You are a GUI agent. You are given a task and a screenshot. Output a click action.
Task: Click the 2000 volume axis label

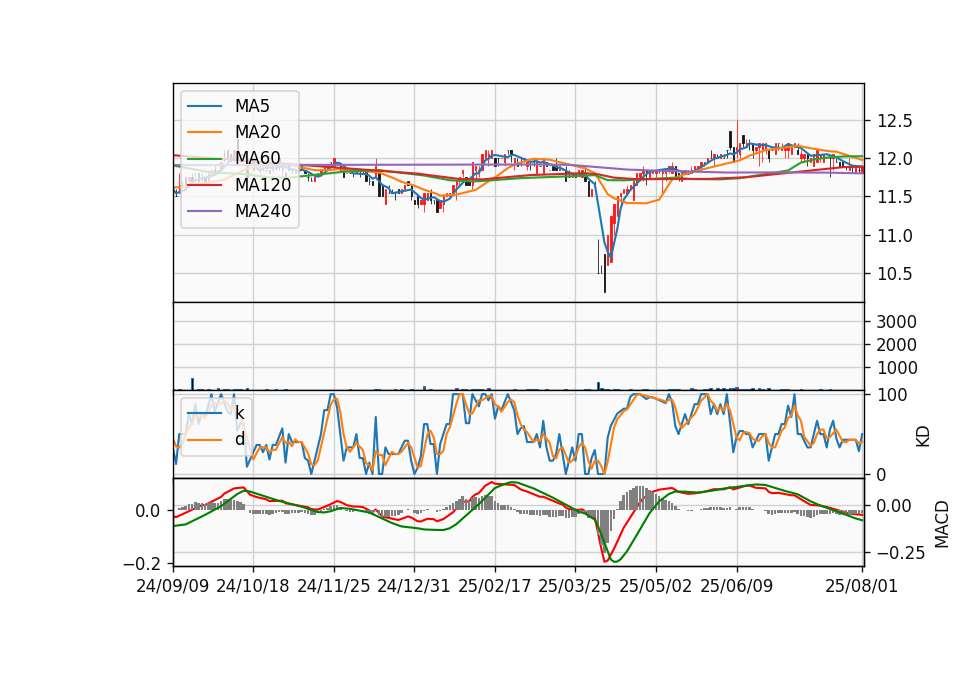click(896, 345)
